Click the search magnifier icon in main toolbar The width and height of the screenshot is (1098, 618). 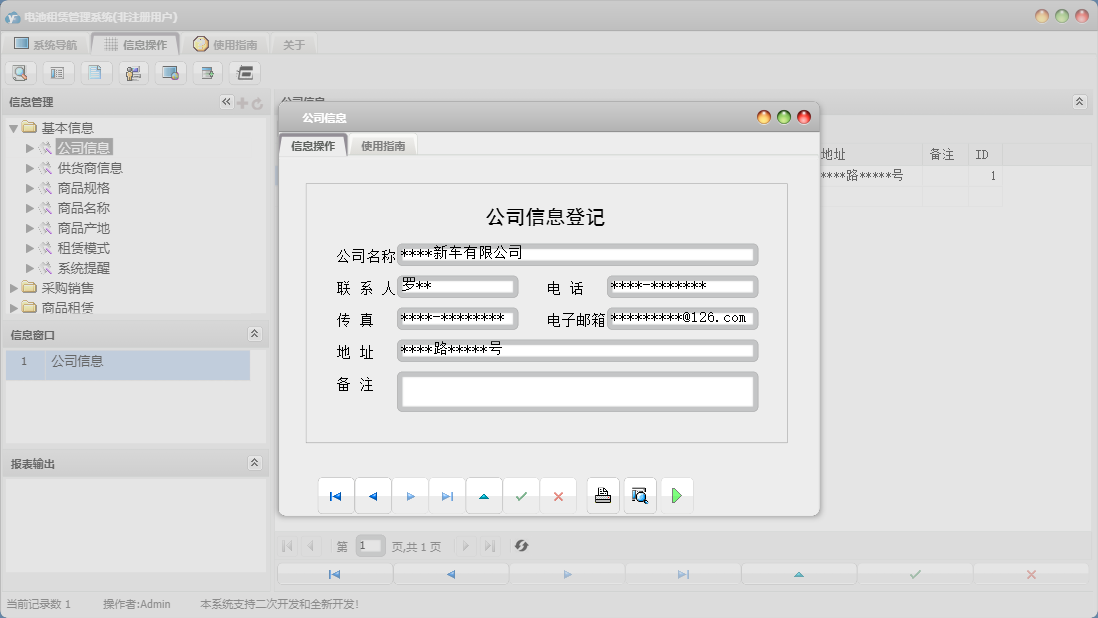pos(21,73)
